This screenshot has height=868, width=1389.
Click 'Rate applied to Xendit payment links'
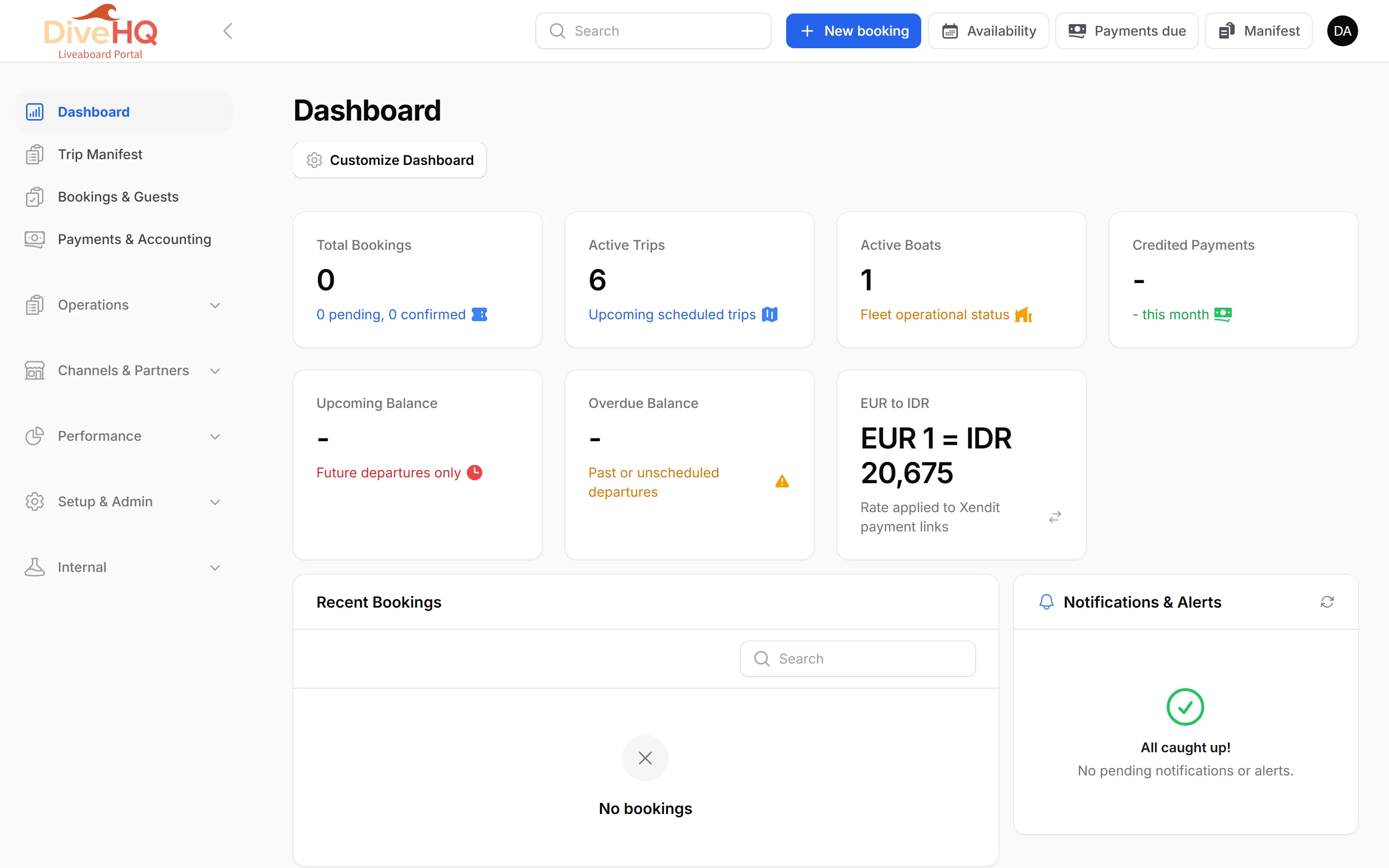930,516
